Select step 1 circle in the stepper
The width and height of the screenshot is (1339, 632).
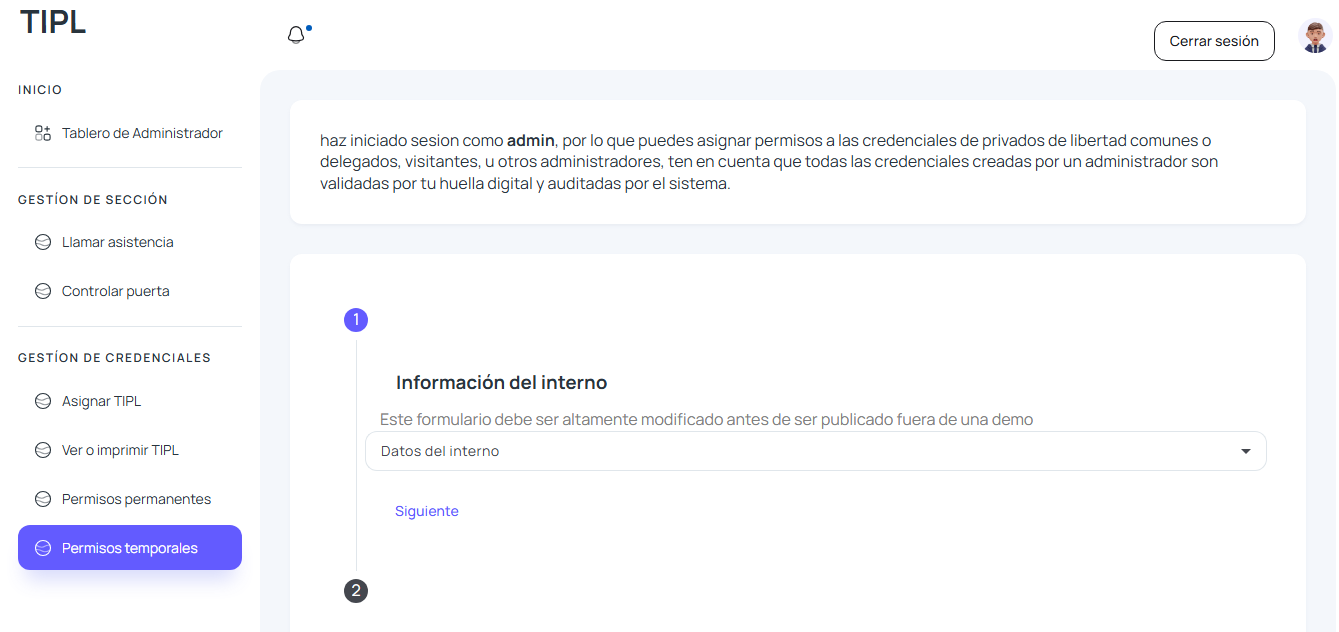(356, 320)
